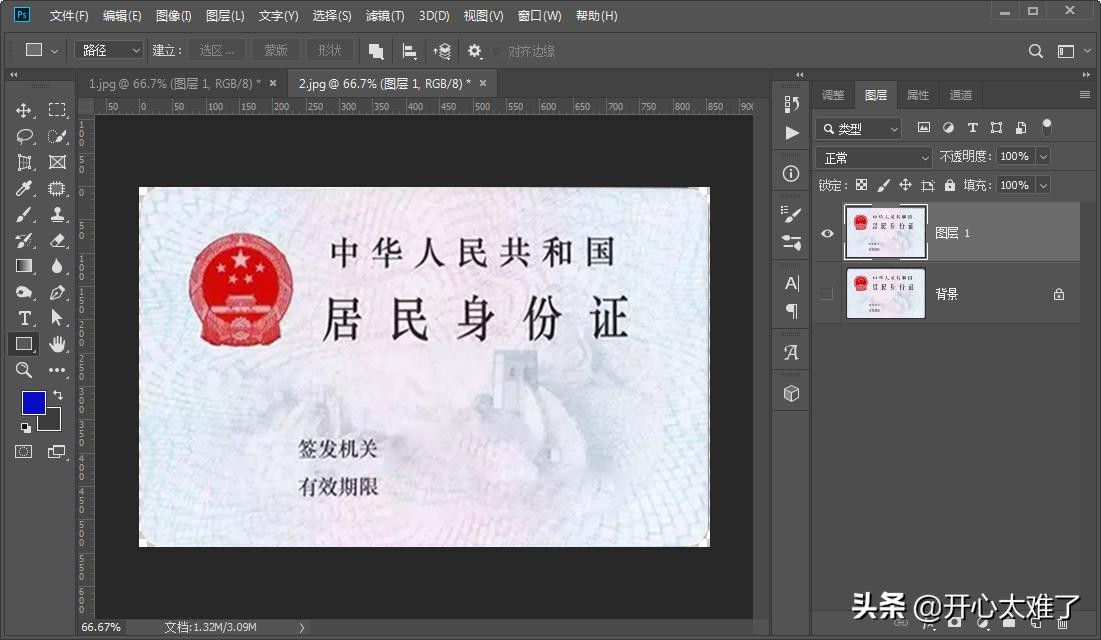This screenshot has width=1101, height=640.
Task: Open the 不透明度 percentage dropdown arrow
Action: 1043,156
